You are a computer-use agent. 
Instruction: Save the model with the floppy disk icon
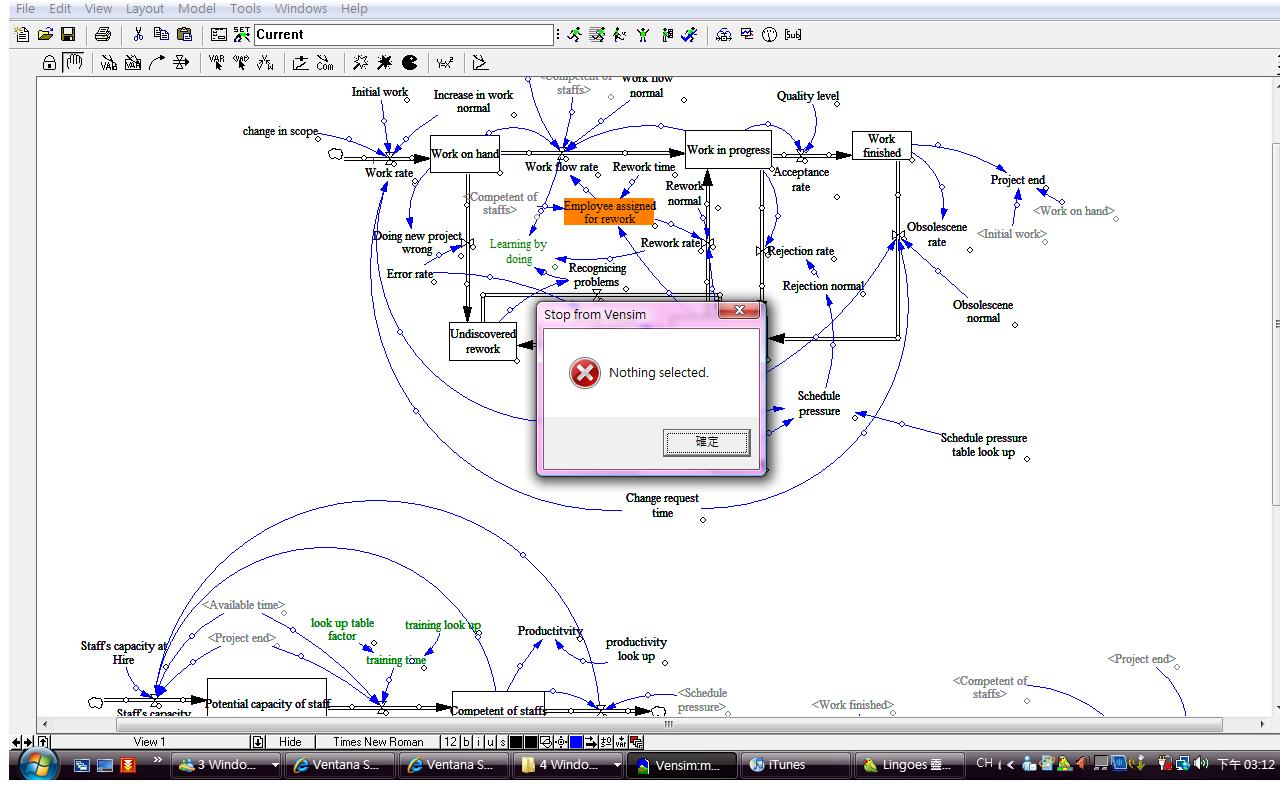click(68, 34)
